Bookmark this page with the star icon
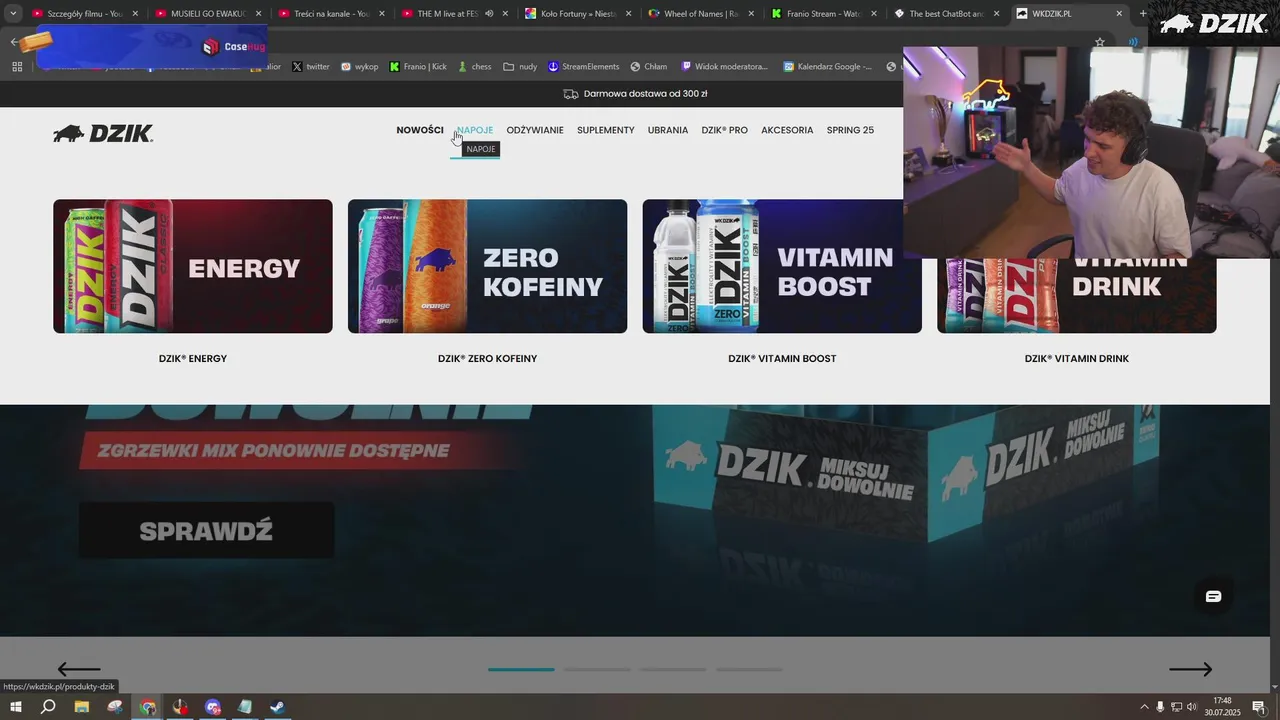The height and width of the screenshot is (720, 1280). coord(1100,42)
